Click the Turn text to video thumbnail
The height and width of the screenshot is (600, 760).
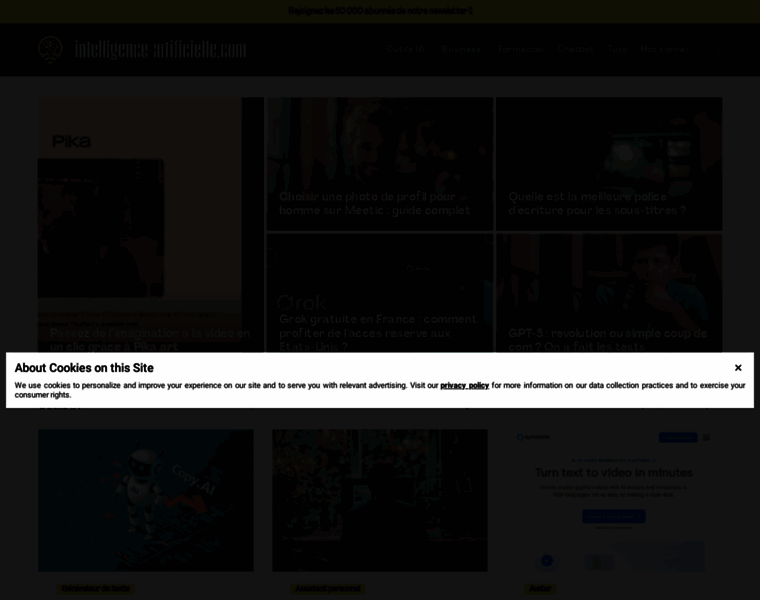(x=614, y=500)
